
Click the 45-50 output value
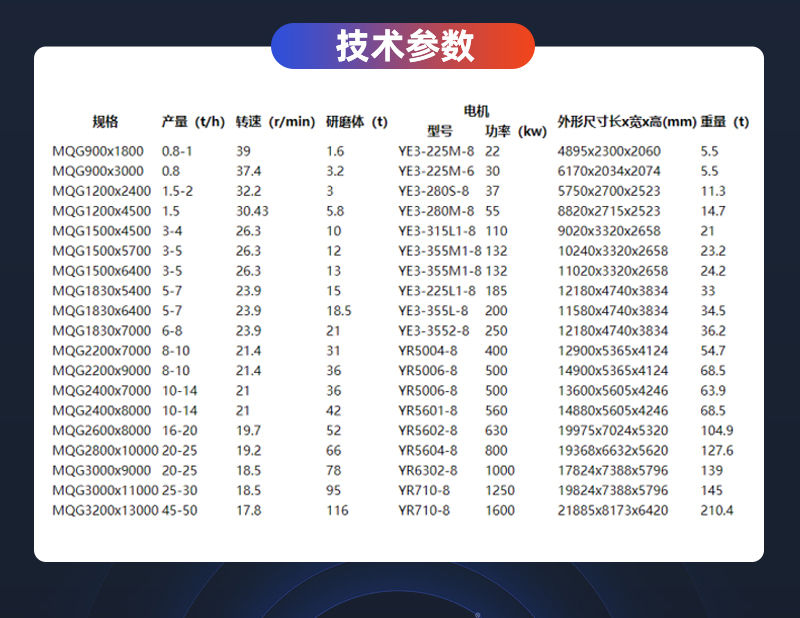pyautogui.click(x=179, y=511)
